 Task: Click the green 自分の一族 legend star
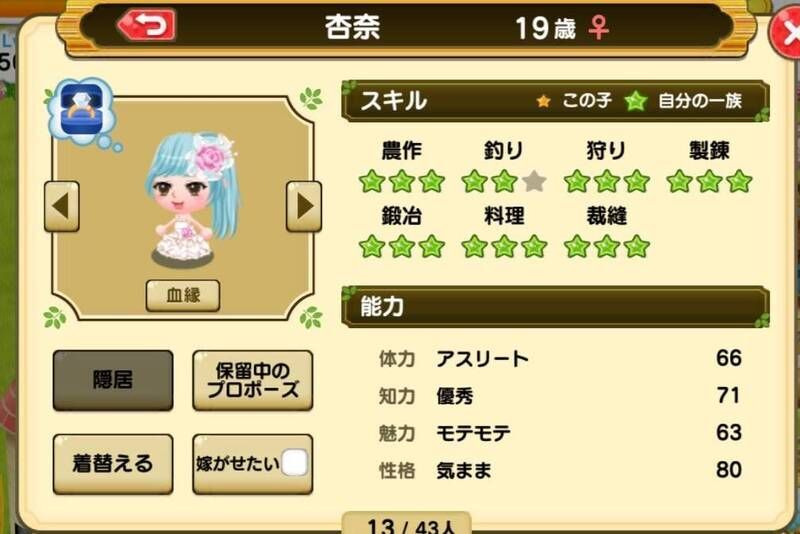636,101
